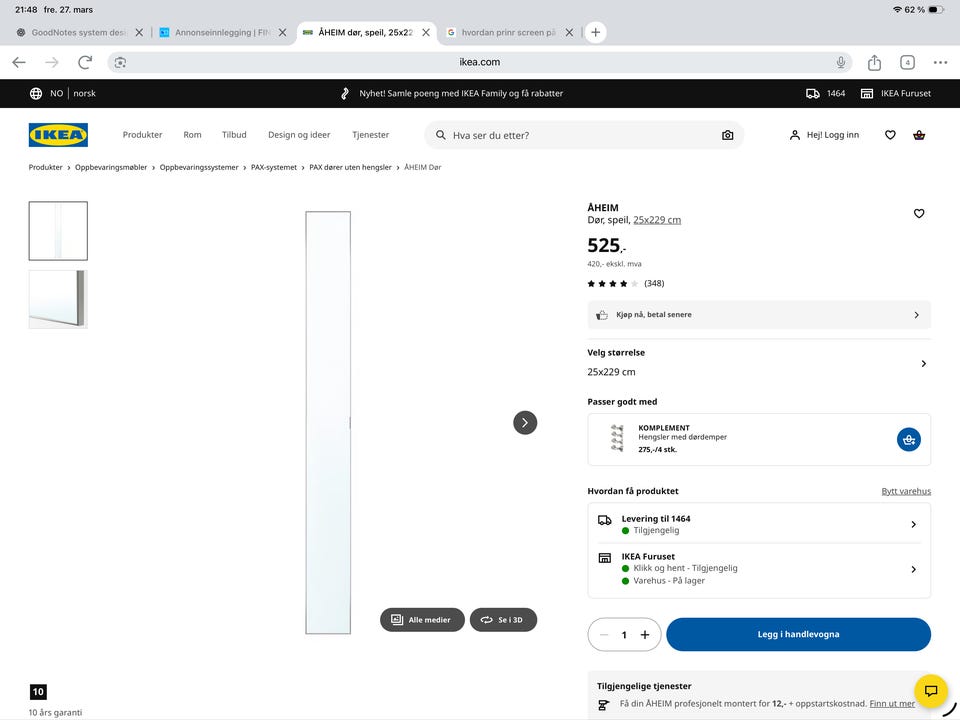The width and height of the screenshot is (960, 720).
Task: Open the Tjenester menu
Action: click(370, 135)
